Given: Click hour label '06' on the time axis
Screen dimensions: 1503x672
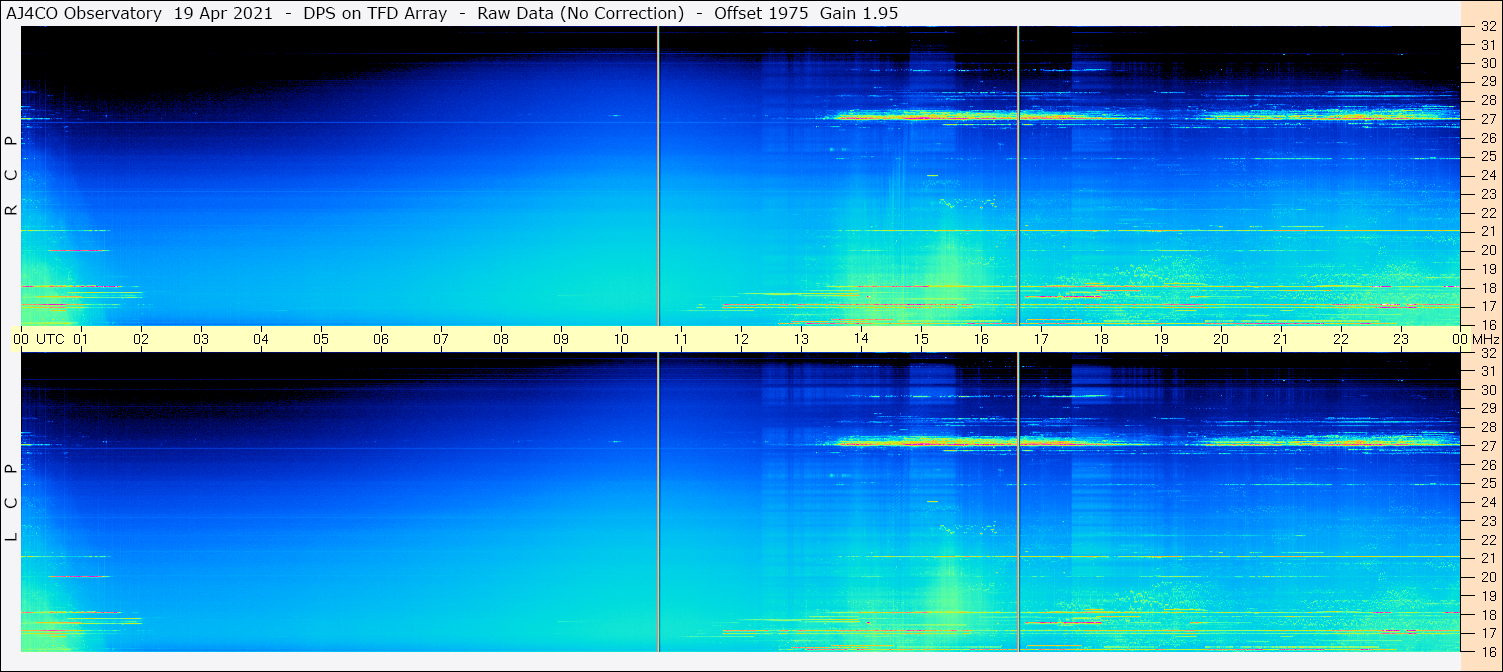Looking at the screenshot, I should click(x=381, y=339).
